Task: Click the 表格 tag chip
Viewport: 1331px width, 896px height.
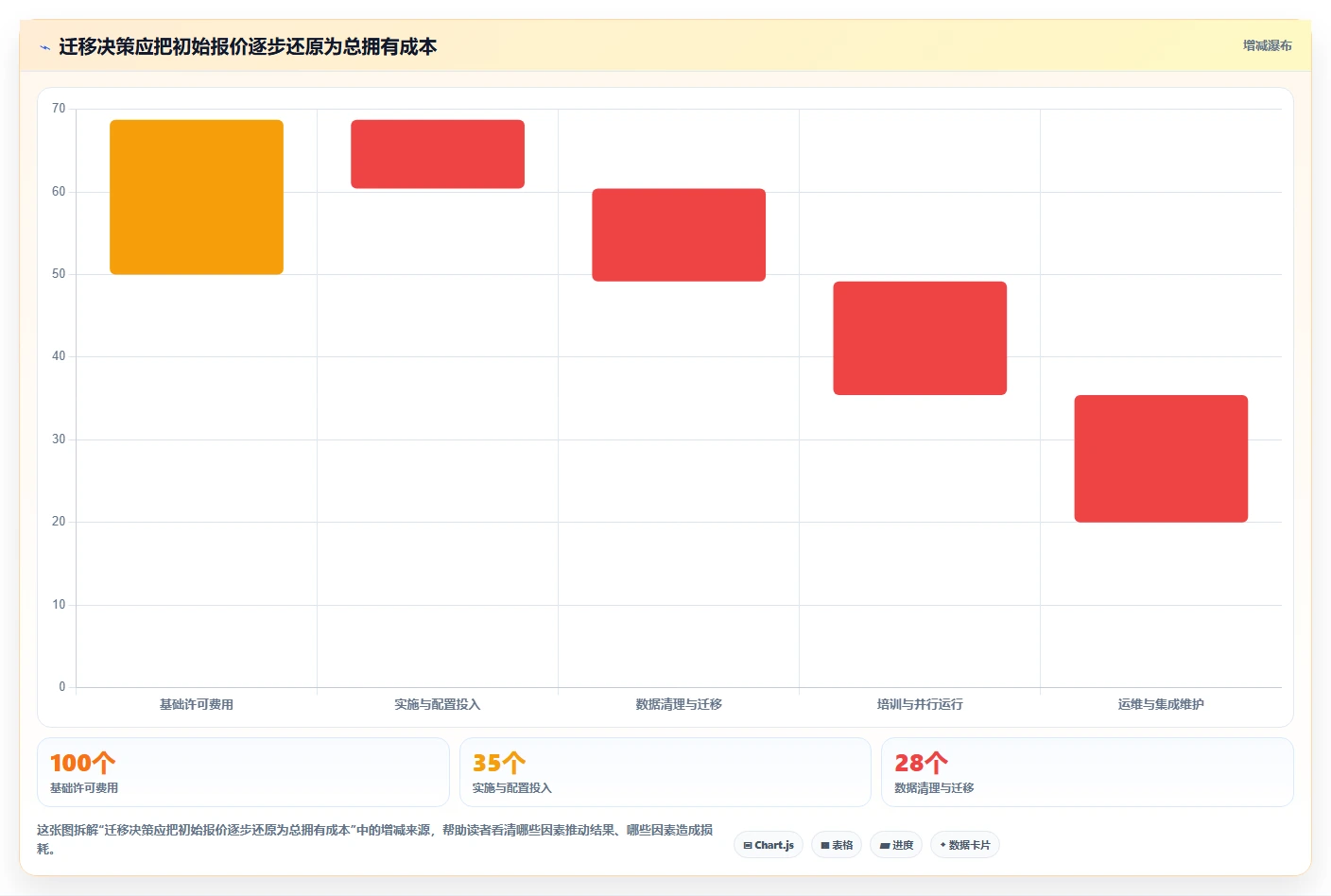Action: [837, 845]
